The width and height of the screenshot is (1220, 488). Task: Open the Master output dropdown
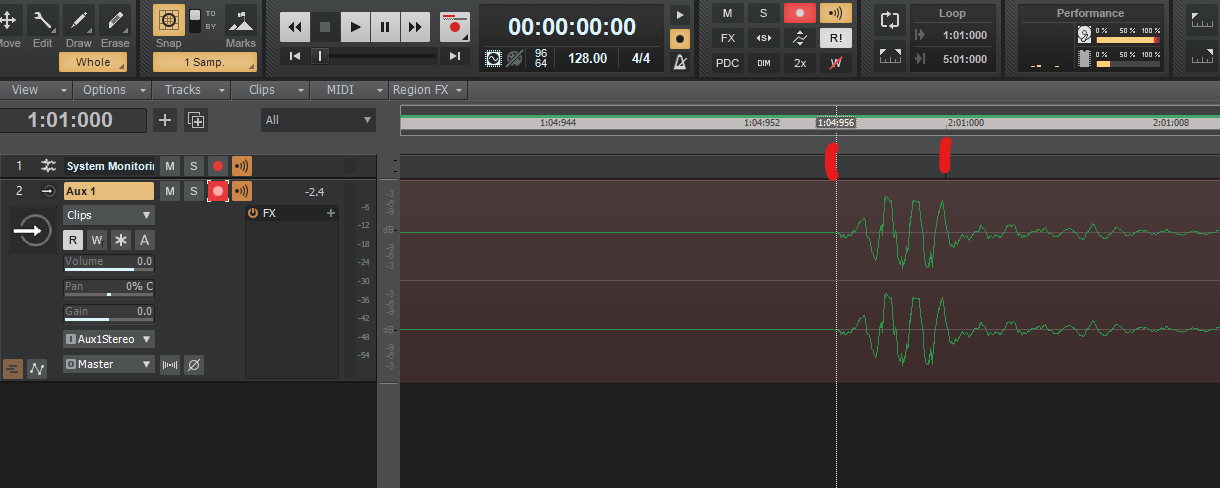[x=109, y=365]
